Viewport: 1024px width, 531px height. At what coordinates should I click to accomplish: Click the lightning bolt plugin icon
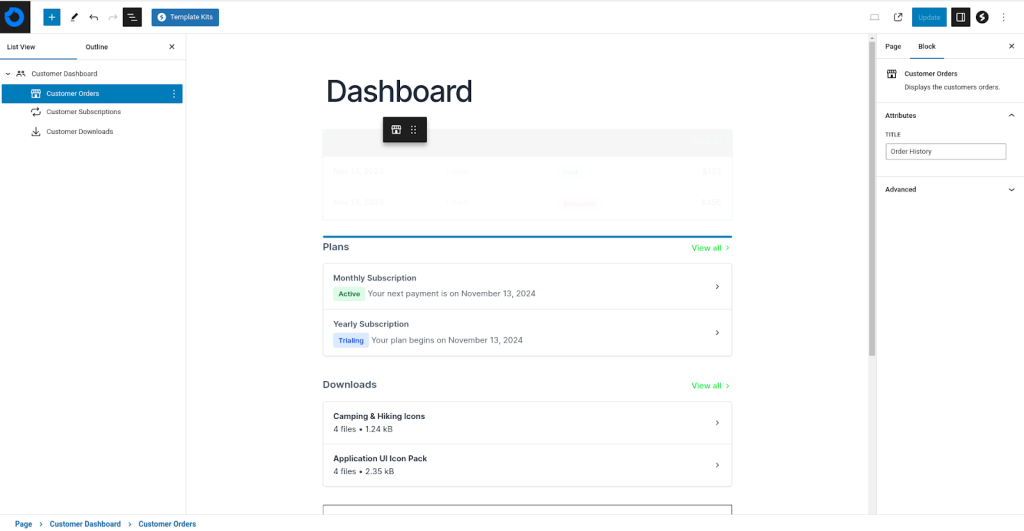point(982,17)
